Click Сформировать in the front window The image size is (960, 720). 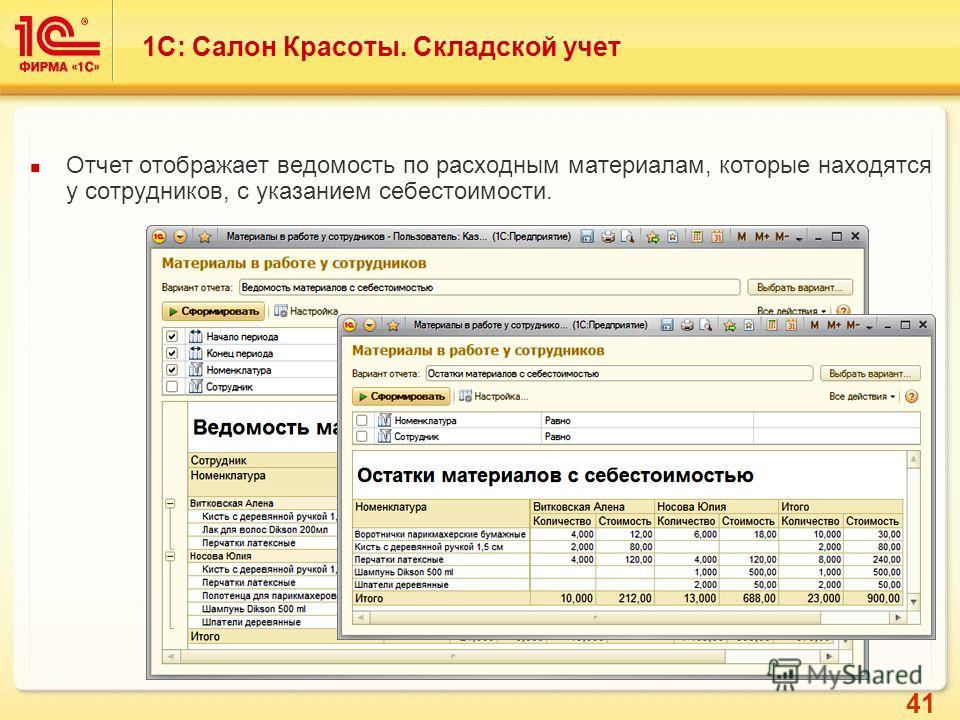pyautogui.click(x=401, y=397)
